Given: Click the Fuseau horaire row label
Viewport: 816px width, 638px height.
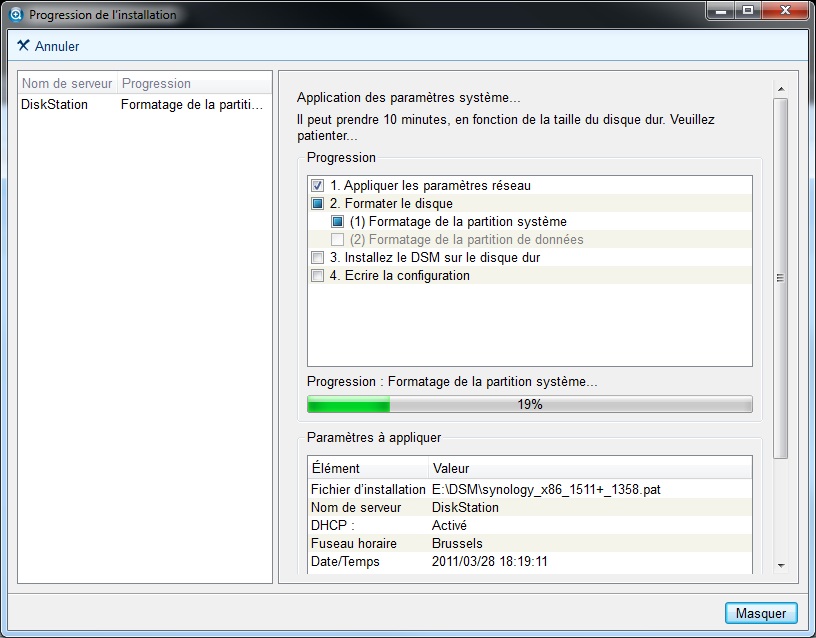Looking at the screenshot, I should click(x=354, y=543).
